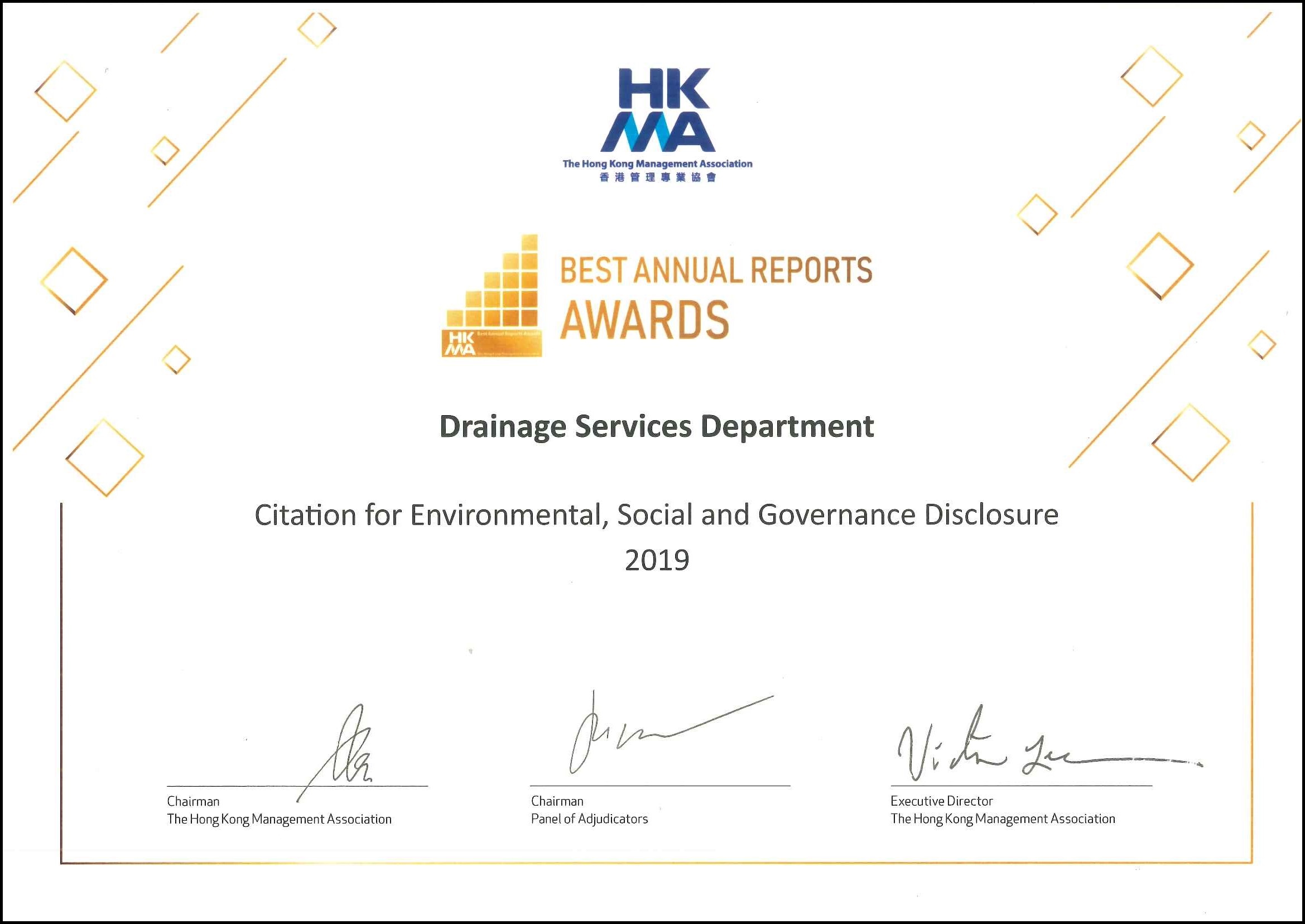Click the large gold diamond at bottom right
Image resolution: width=1305 pixels, height=924 pixels.
1191,442
